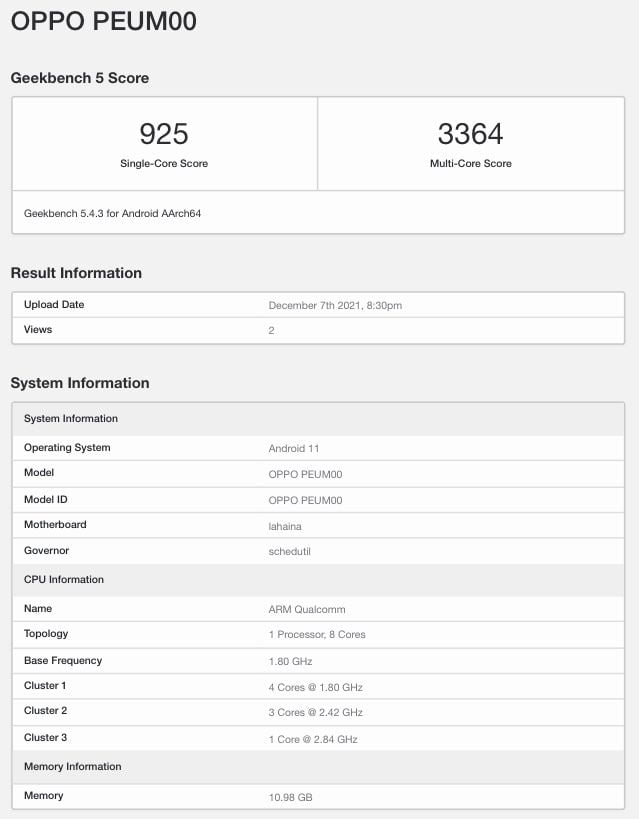Click Cluster 3 value 1 Core @ 2.84 GHz
This screenshot has height=819, width=639.
[x=313, y=739]
